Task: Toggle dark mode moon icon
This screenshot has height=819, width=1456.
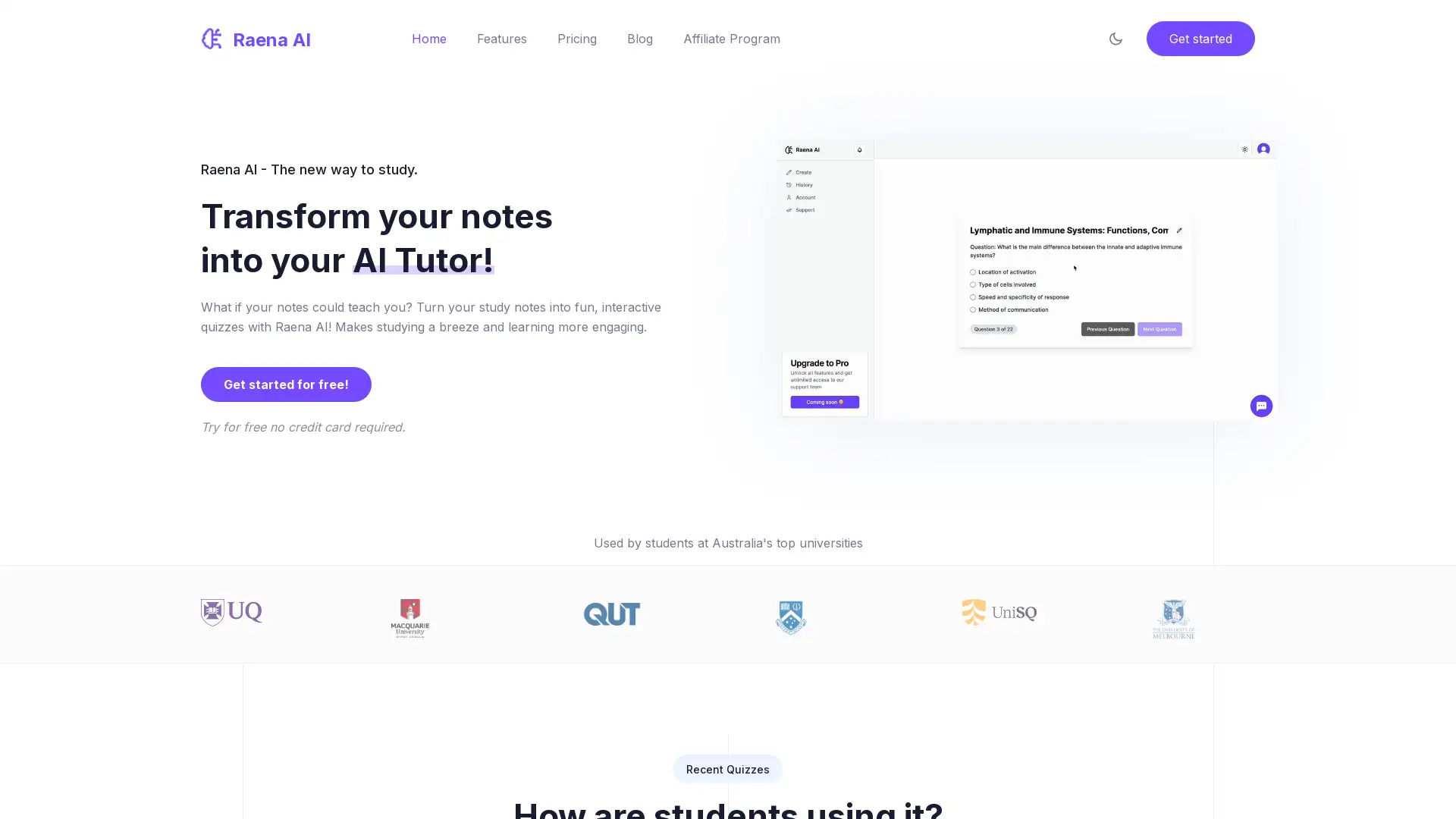Action: pyautogui.click(x=1116, y=38)
